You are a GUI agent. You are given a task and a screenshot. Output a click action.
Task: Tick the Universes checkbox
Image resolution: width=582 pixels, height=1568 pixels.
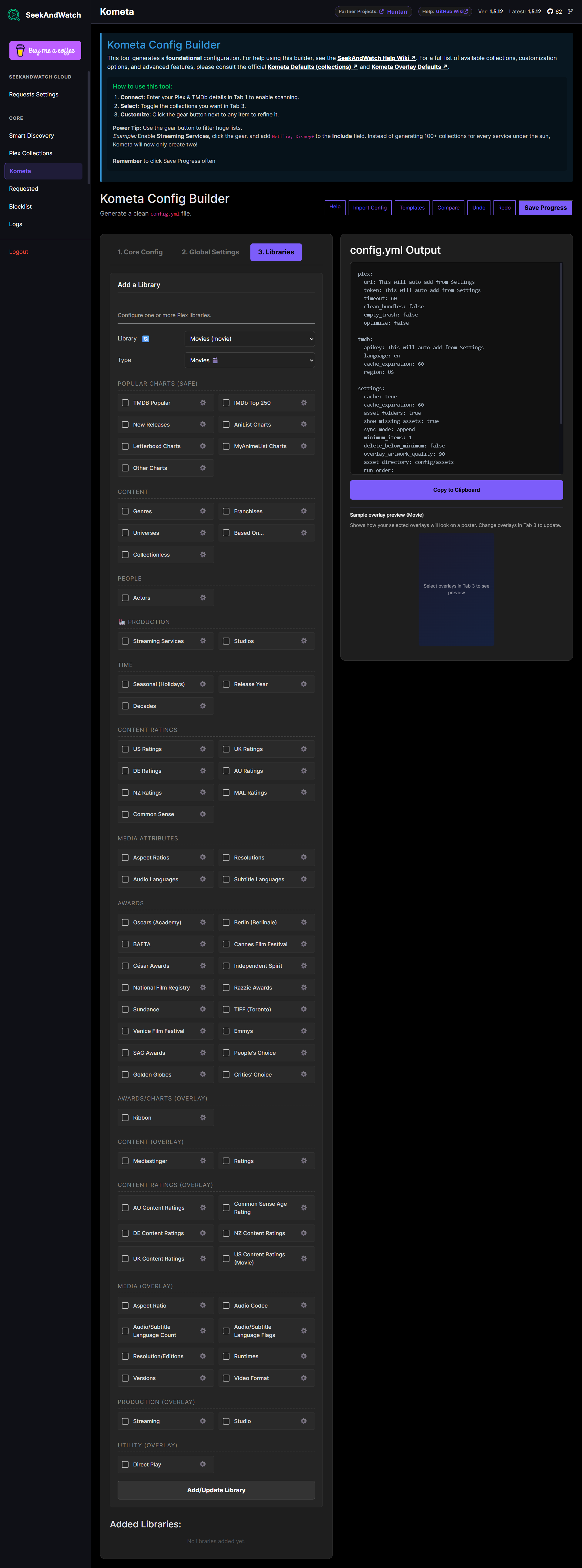click(125, 533)
